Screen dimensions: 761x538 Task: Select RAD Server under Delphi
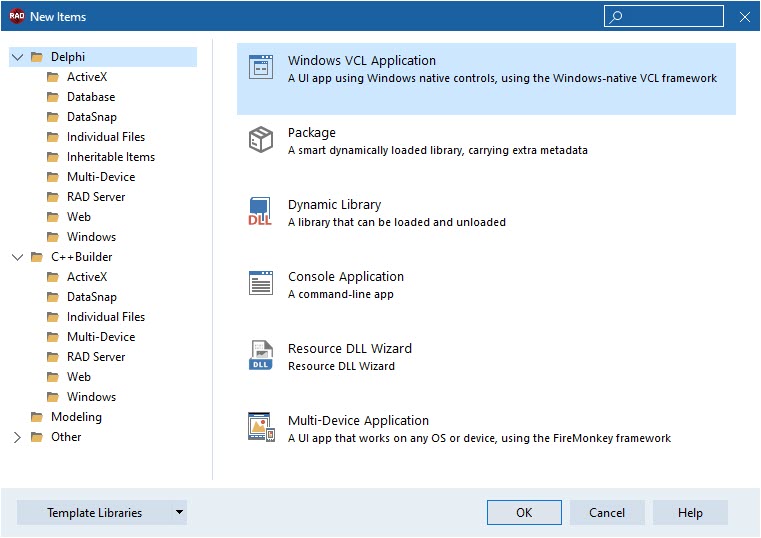[96, 197]
